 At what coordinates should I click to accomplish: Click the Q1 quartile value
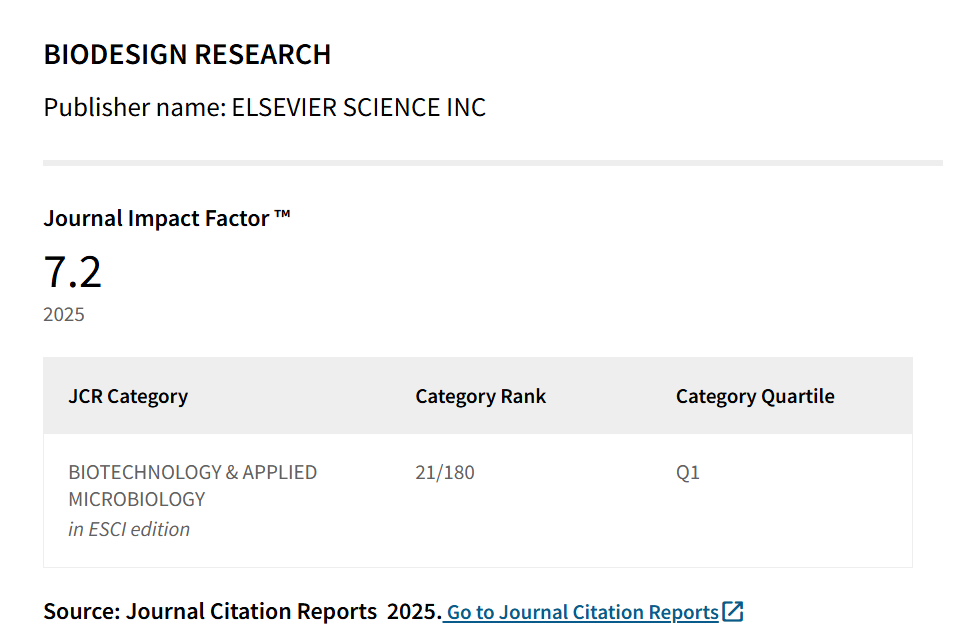click(688, 473)
